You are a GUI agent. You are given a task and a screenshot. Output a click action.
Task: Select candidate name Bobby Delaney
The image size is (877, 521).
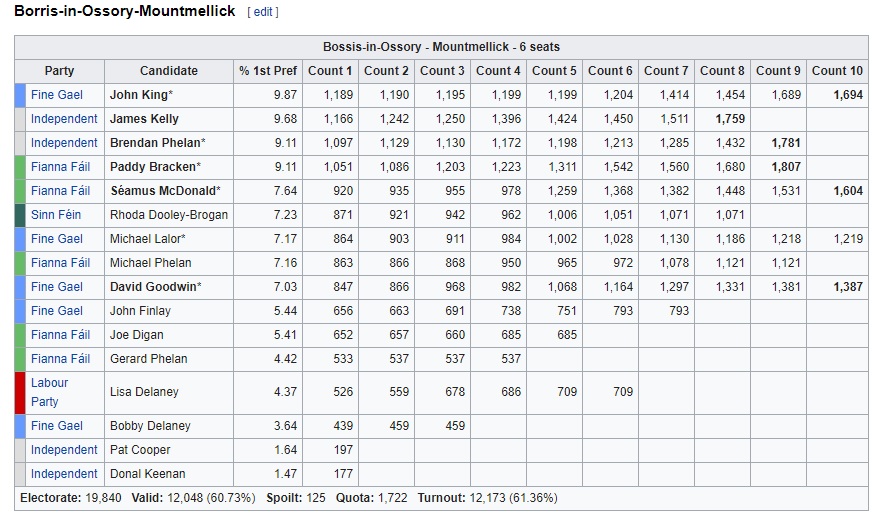(x=150, y=427)
